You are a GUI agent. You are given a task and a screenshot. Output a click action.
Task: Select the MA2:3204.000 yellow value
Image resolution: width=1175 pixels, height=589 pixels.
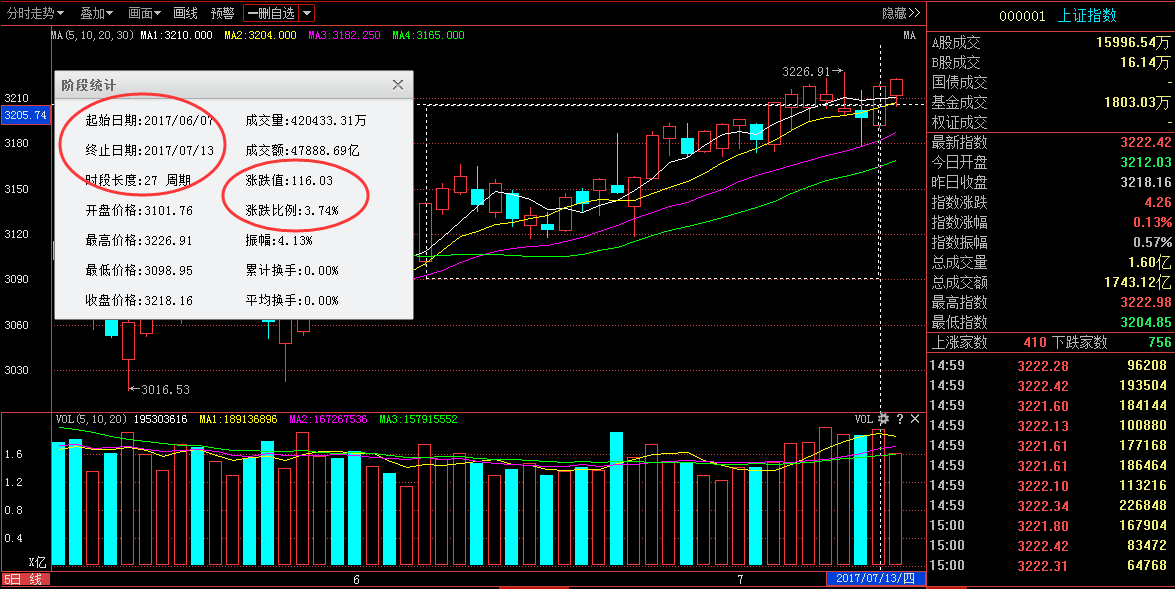tap(261, 35)
